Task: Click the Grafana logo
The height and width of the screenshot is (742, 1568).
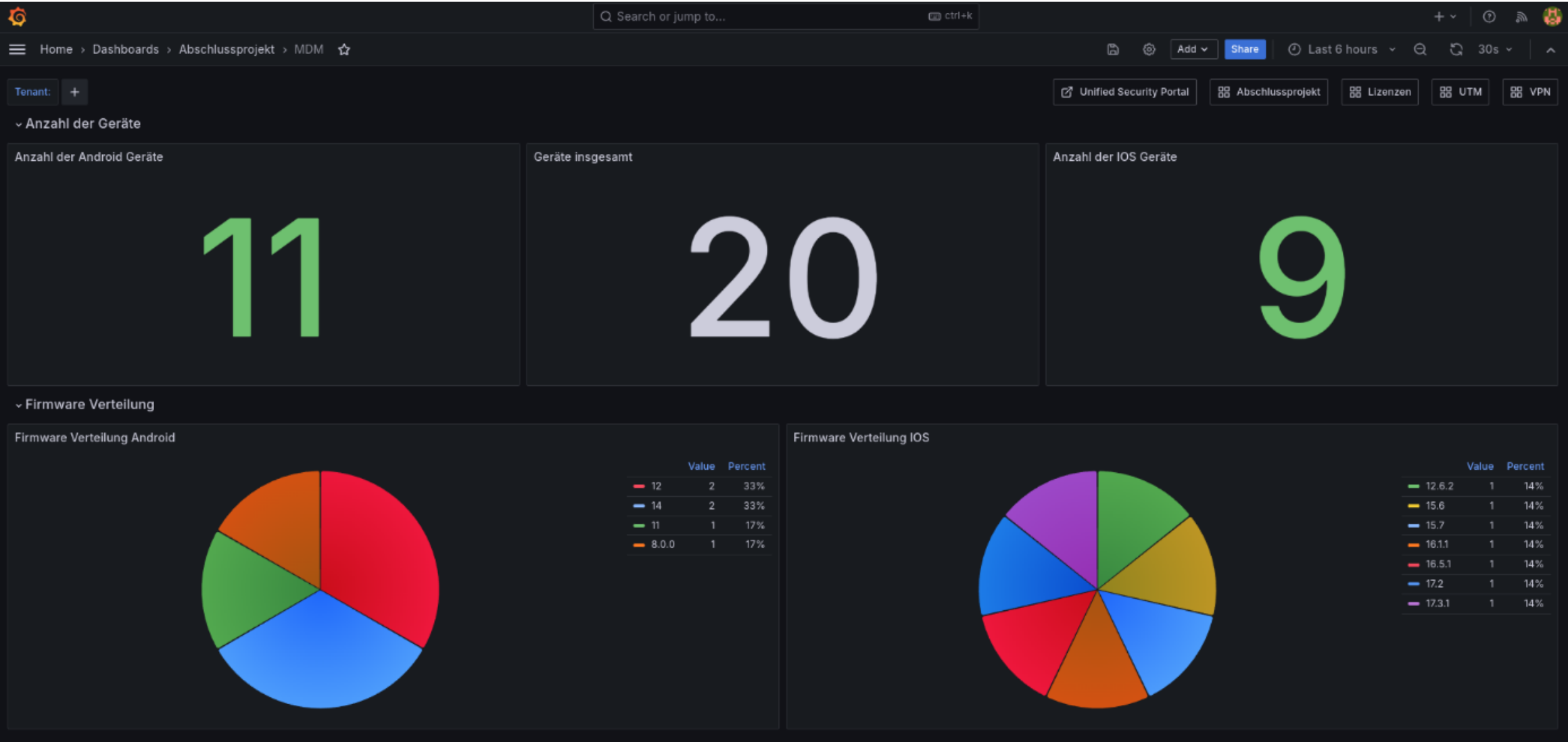Action: click(x=18, y=16)
